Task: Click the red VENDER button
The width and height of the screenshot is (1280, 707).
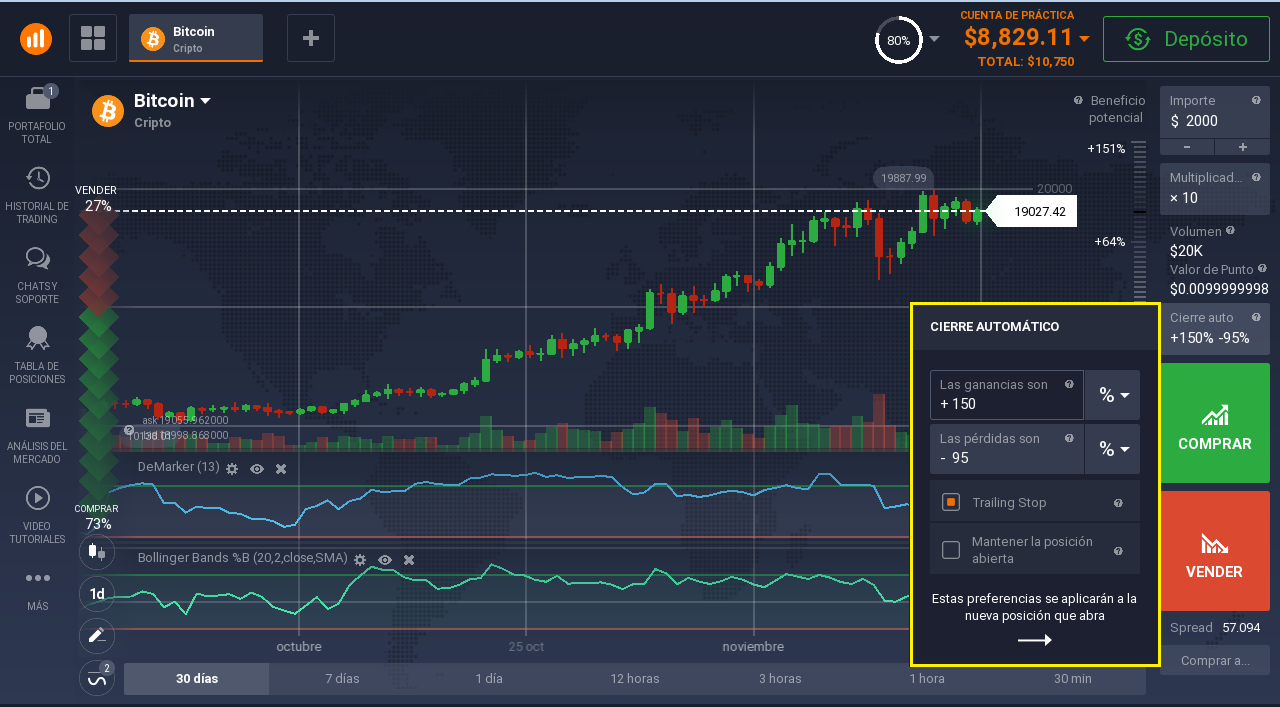Action: coord(1215,551)
